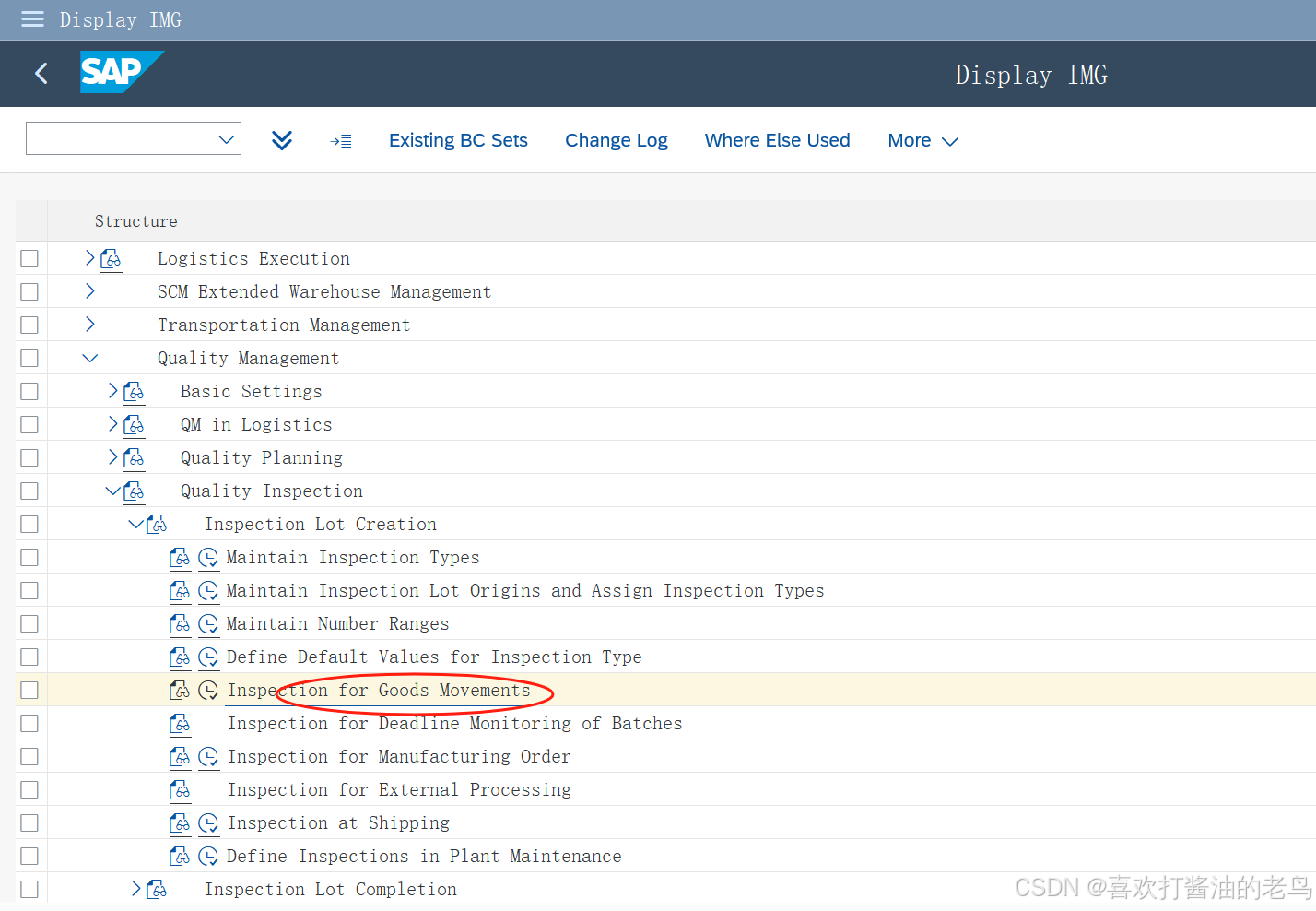Select Inspection for External Processing entry

click(x=399, y=790)
